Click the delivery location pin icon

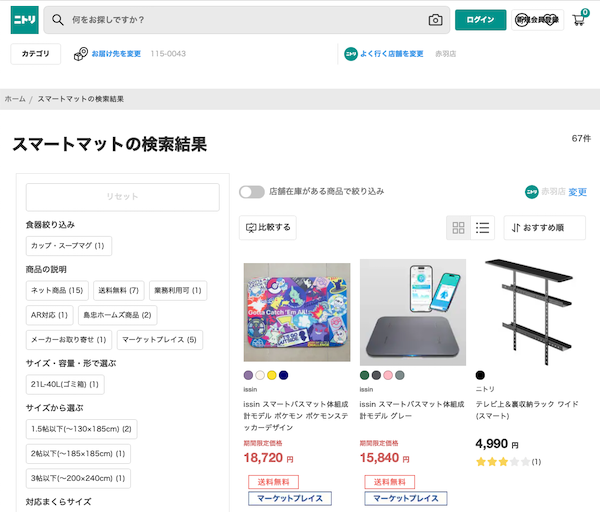[81, 54]
